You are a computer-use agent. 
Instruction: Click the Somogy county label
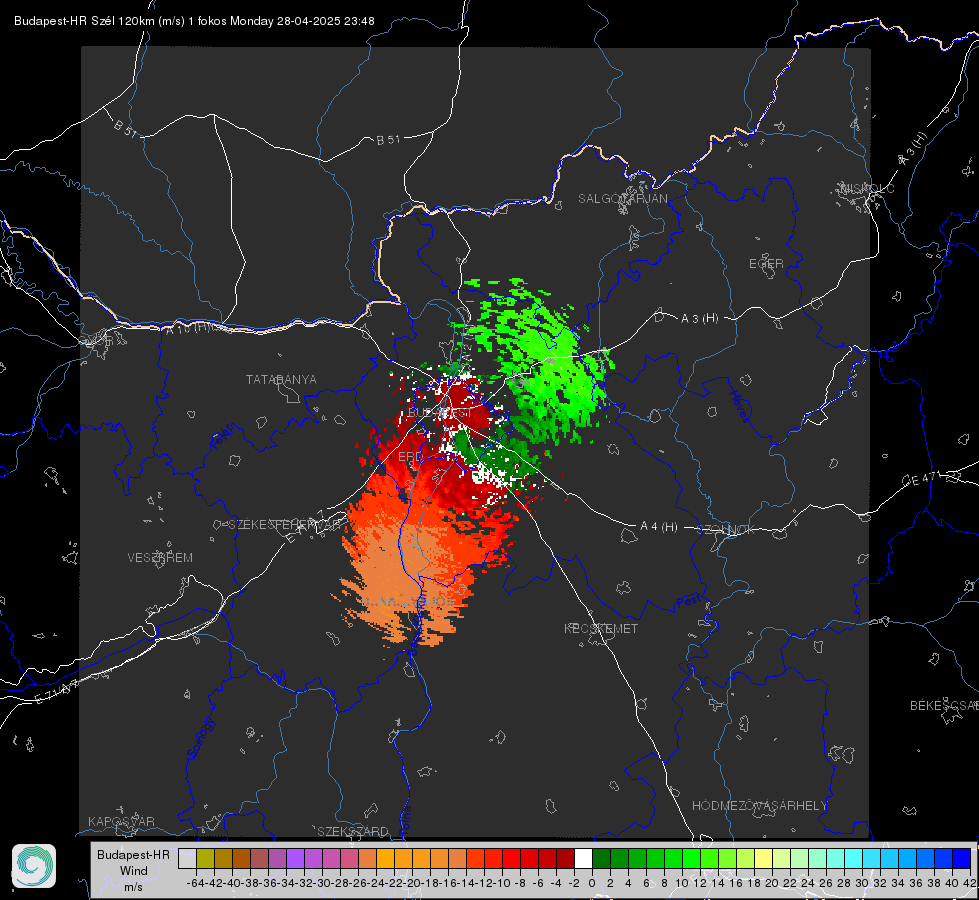200,738
